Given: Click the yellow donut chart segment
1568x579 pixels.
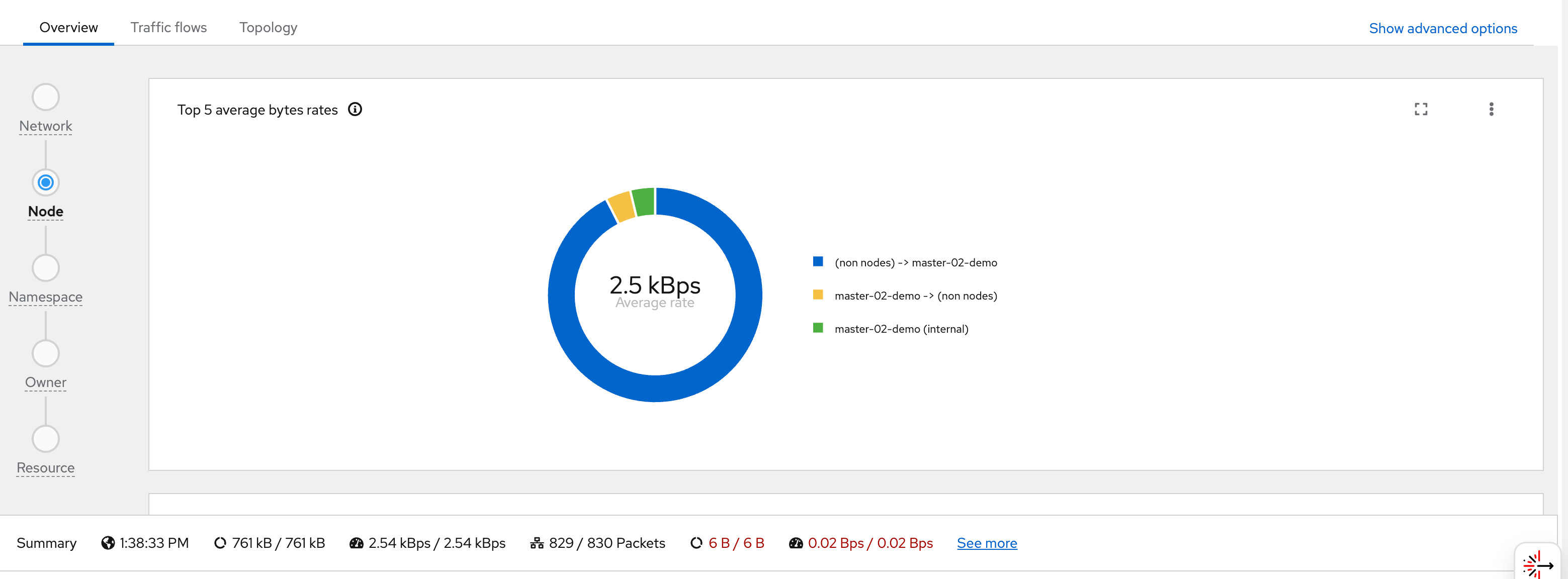Looking at the screenshot, I should tap(622, 207).
